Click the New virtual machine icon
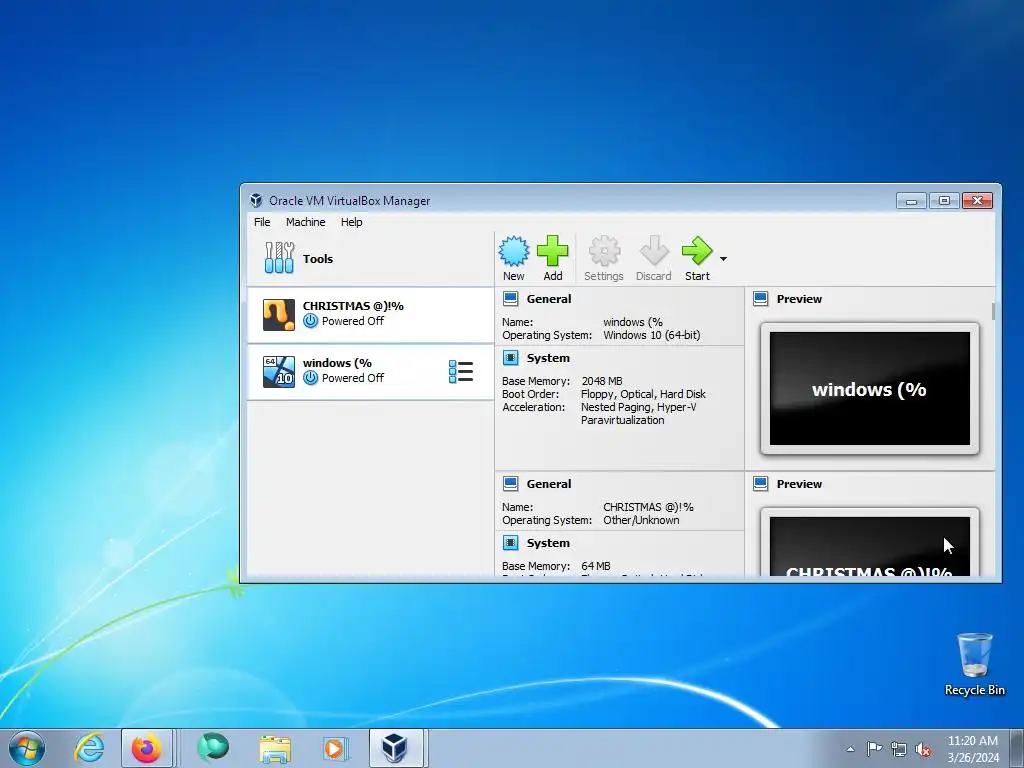Image resolution: width=1024 pixels, height=768 pixels. tap(514, 251)
